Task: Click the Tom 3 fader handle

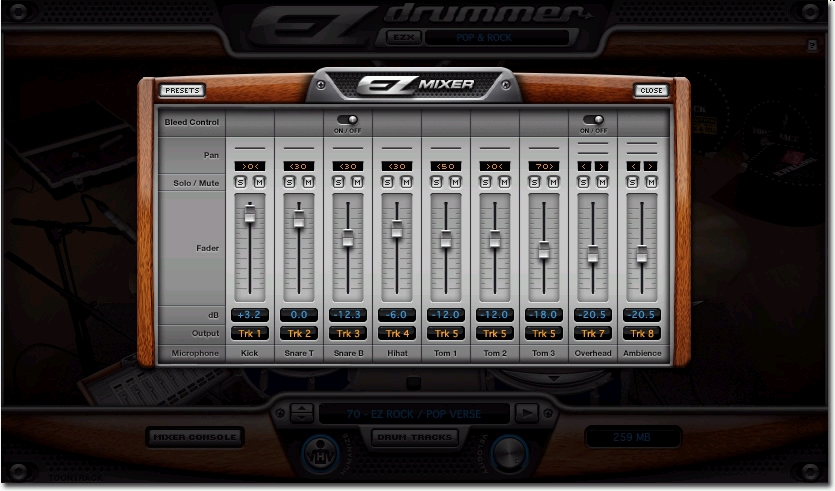Action: pos(544,250)
